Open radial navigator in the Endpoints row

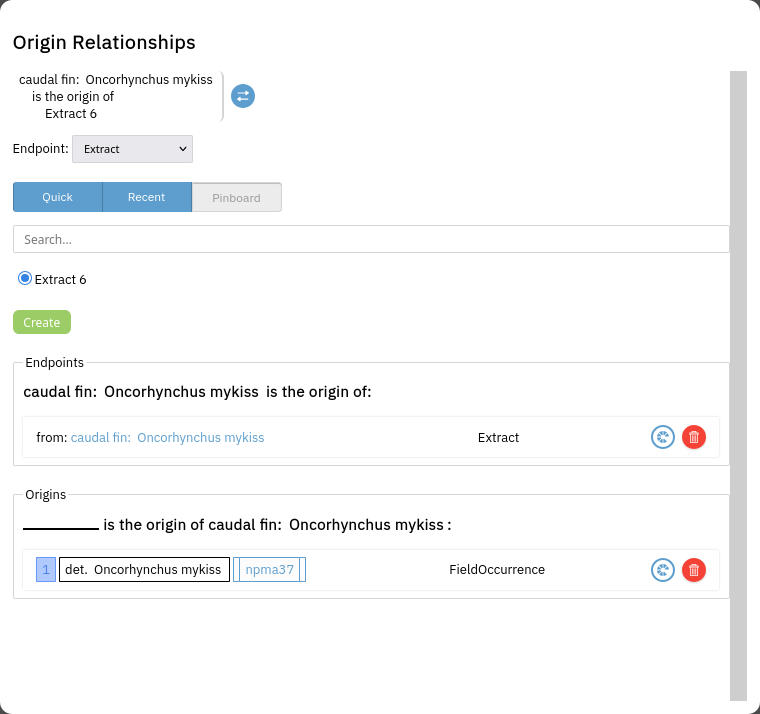(x=662, y=437)
